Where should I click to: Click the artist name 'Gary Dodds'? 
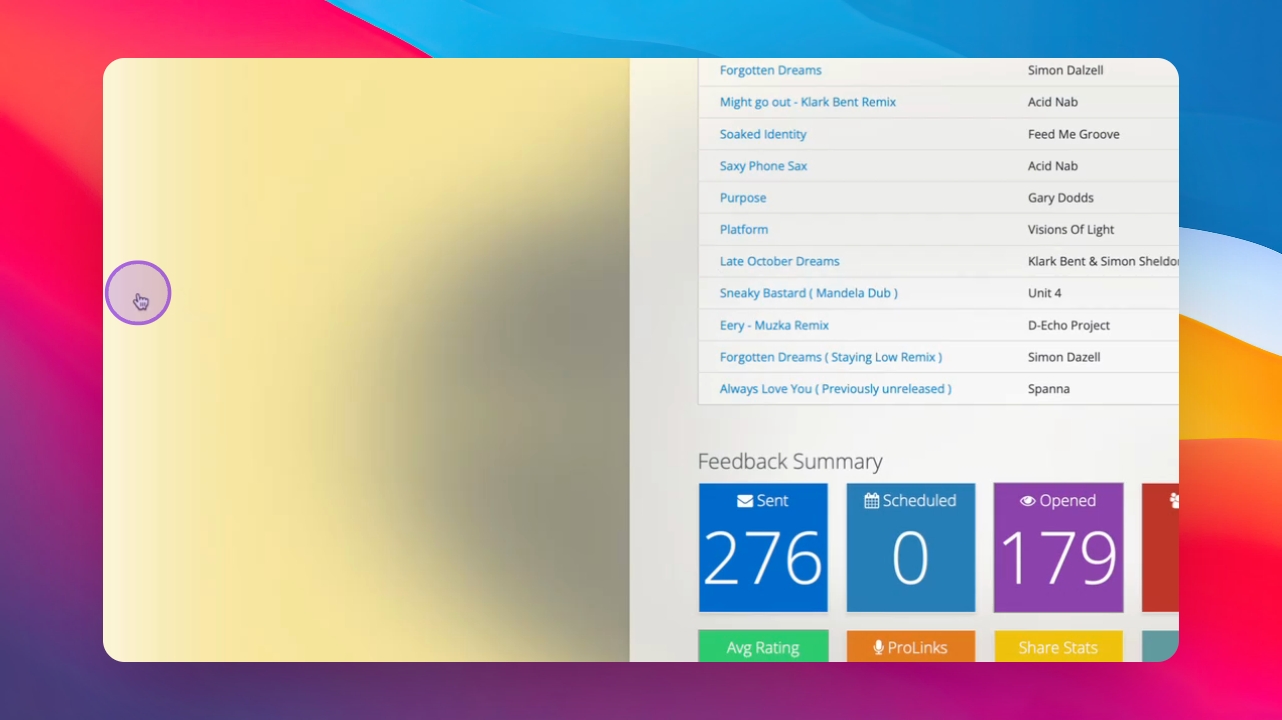point(1061,198)
